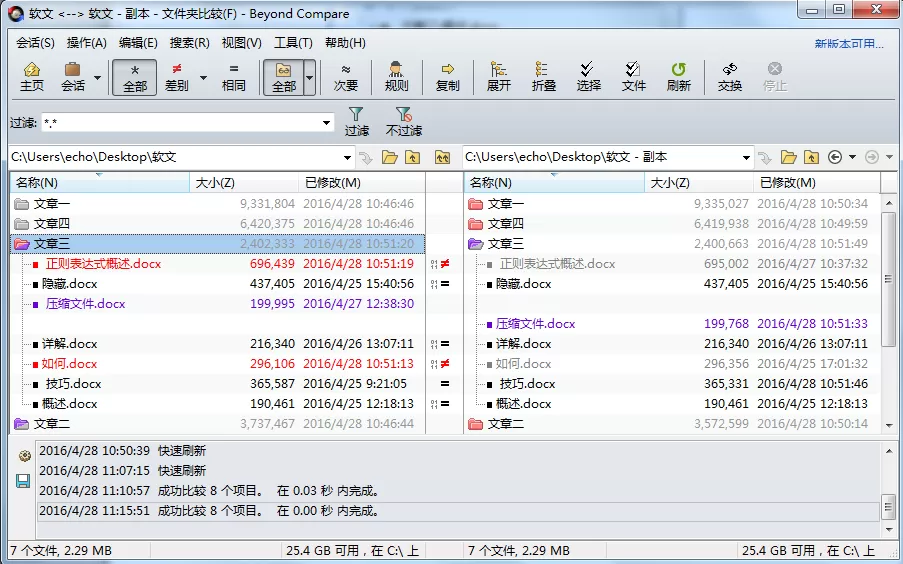Collapse the left 文章三 folder
The image size is (903, 564).
(22, 244)
